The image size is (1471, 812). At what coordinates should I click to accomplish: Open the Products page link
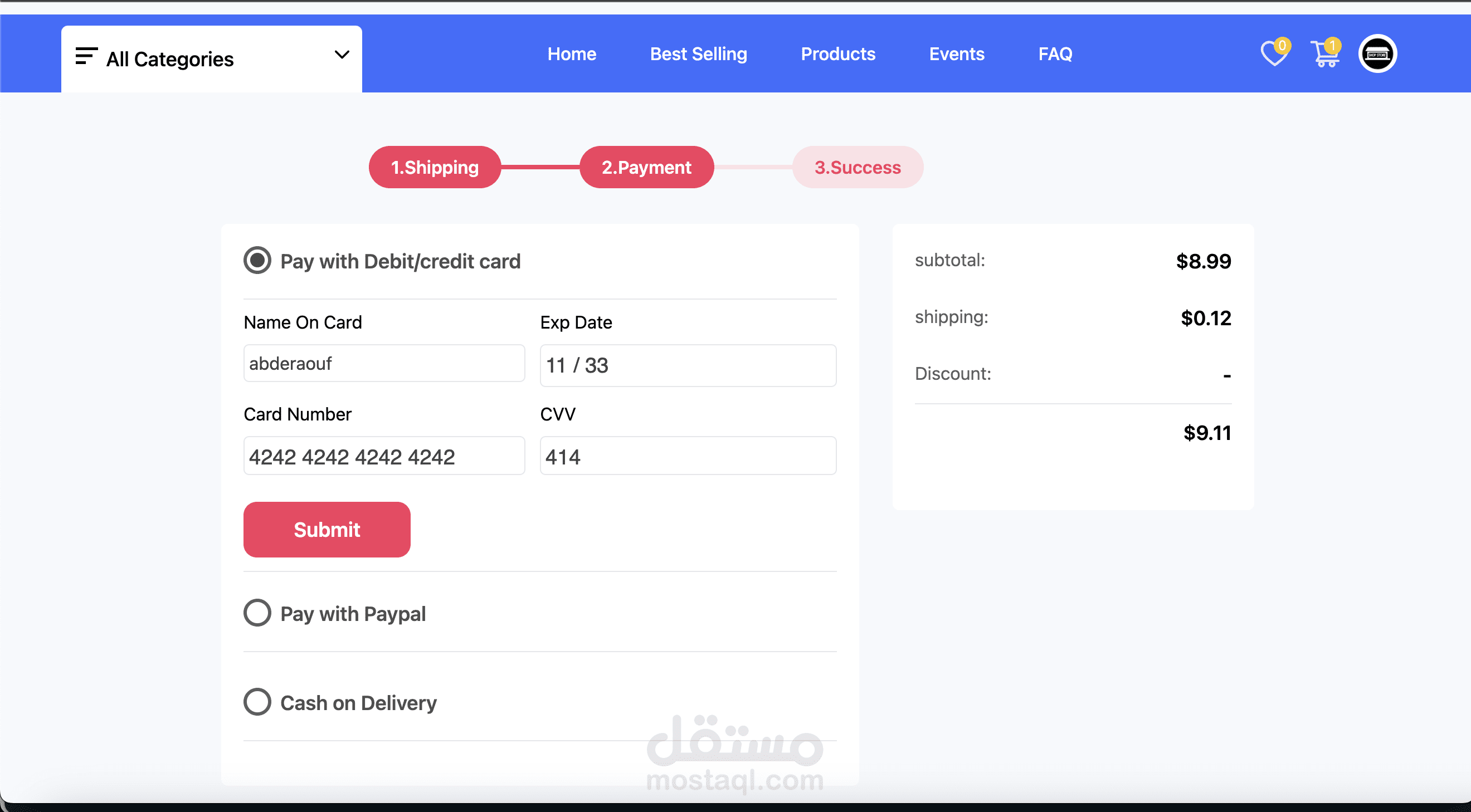[x=837, y=54]
